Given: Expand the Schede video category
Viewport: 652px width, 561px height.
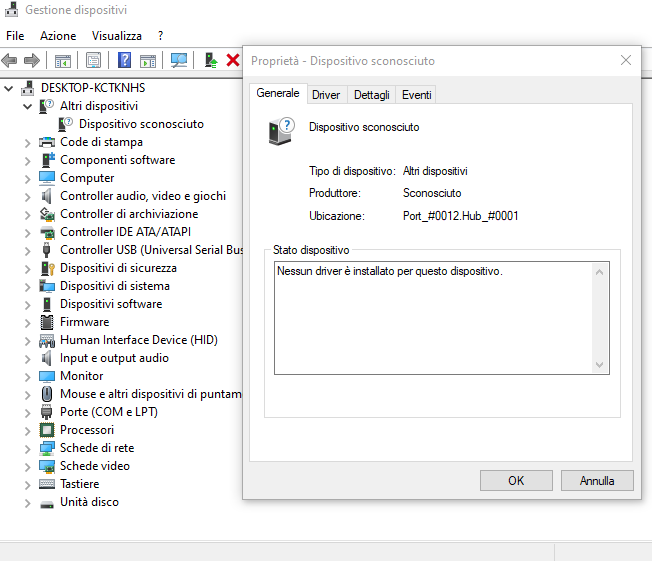Looking at the screenshot, I should pyautogui.click(x=27, y=466).
